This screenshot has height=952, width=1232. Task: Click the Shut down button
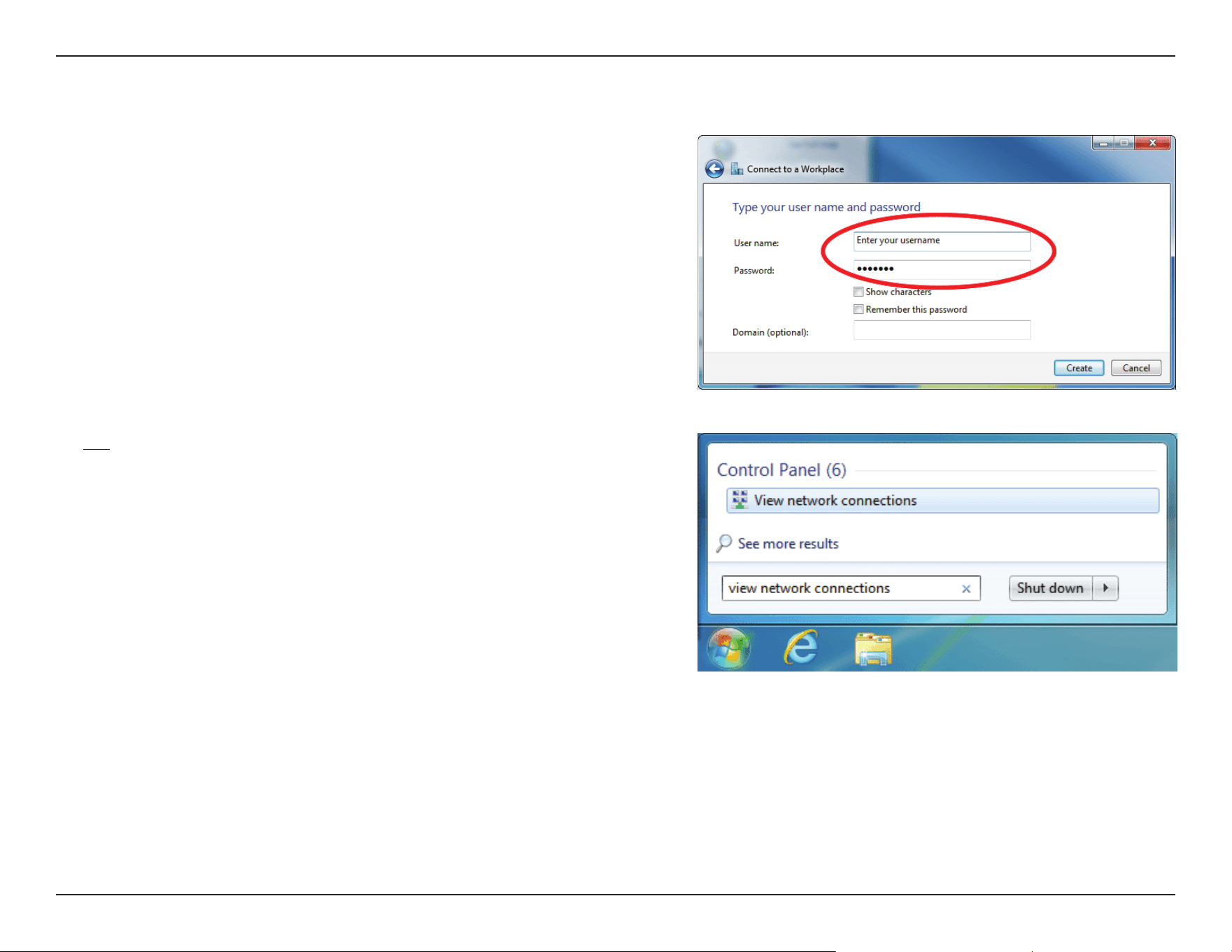[x=1050, y=588]
